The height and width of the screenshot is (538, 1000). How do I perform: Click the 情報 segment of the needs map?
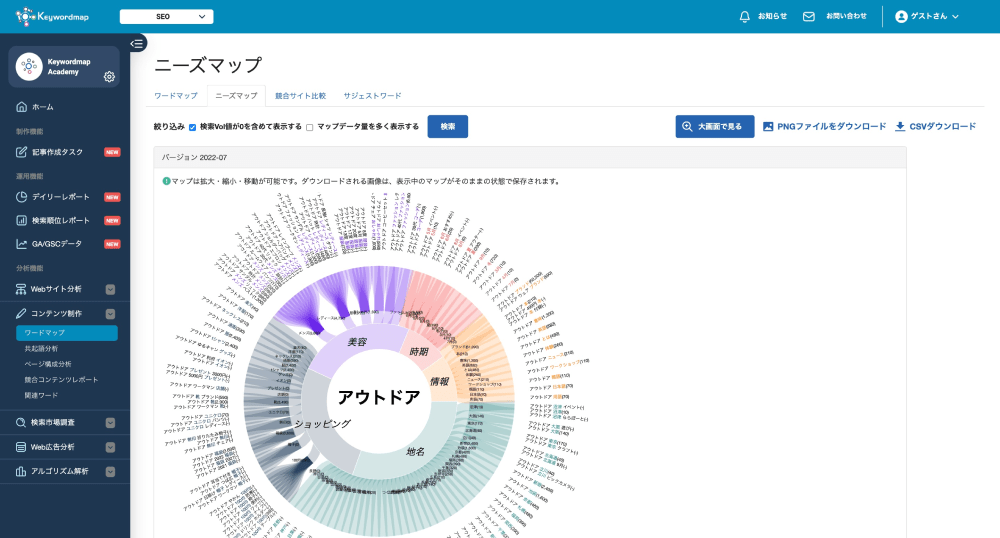439,381
